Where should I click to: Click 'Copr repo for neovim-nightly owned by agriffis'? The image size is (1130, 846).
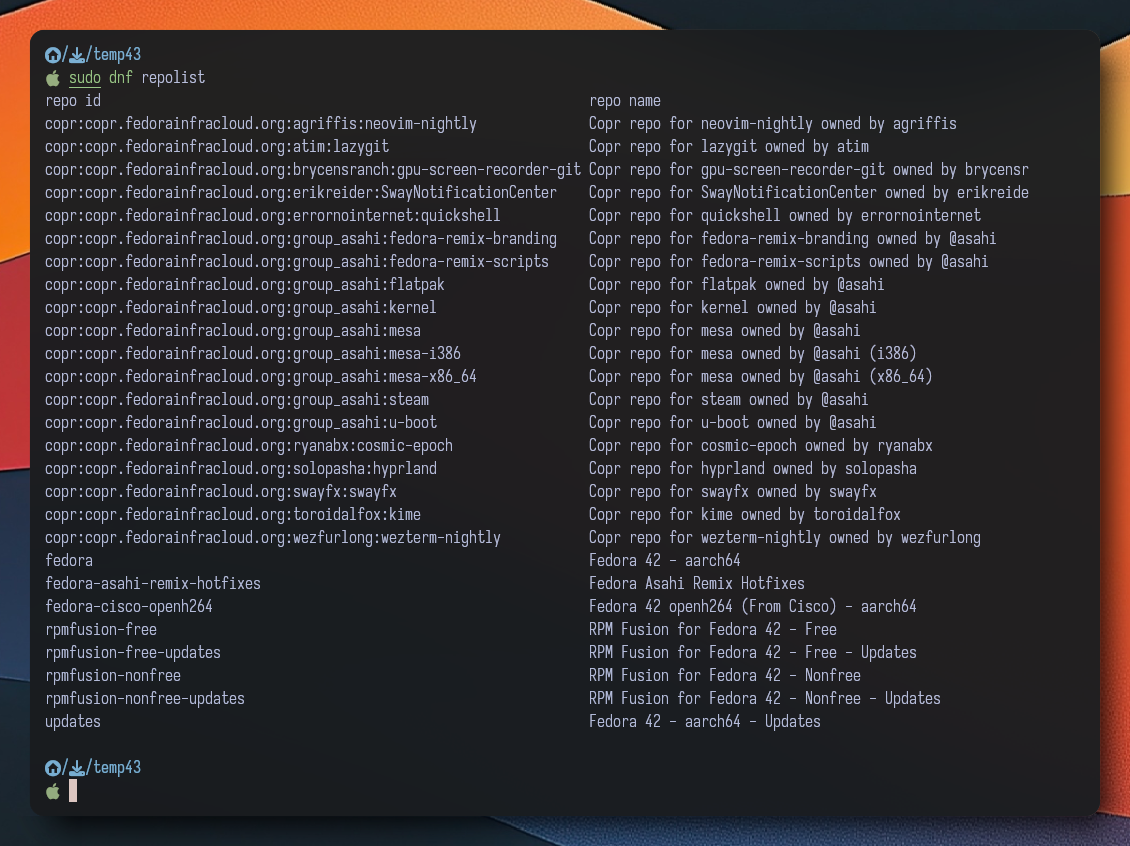[x=773, y=124]
